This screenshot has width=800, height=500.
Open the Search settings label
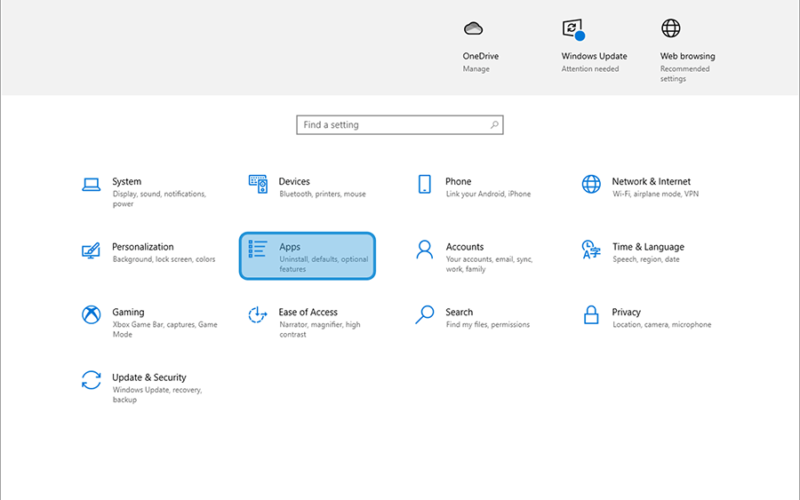(459, 312)
